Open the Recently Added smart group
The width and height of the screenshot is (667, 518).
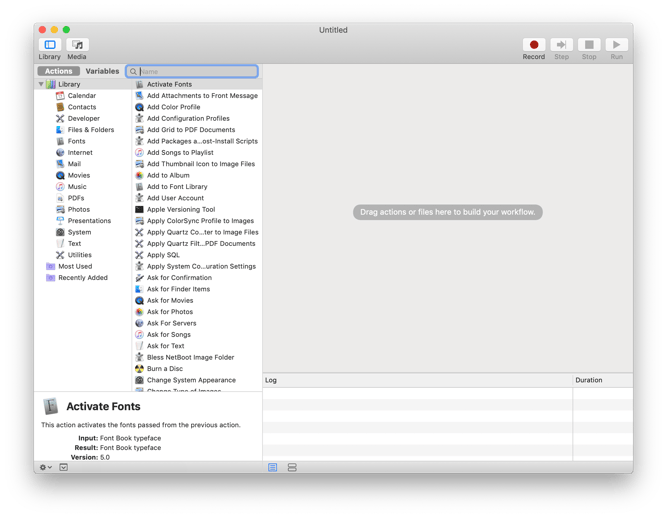click(x=83, y=278)
